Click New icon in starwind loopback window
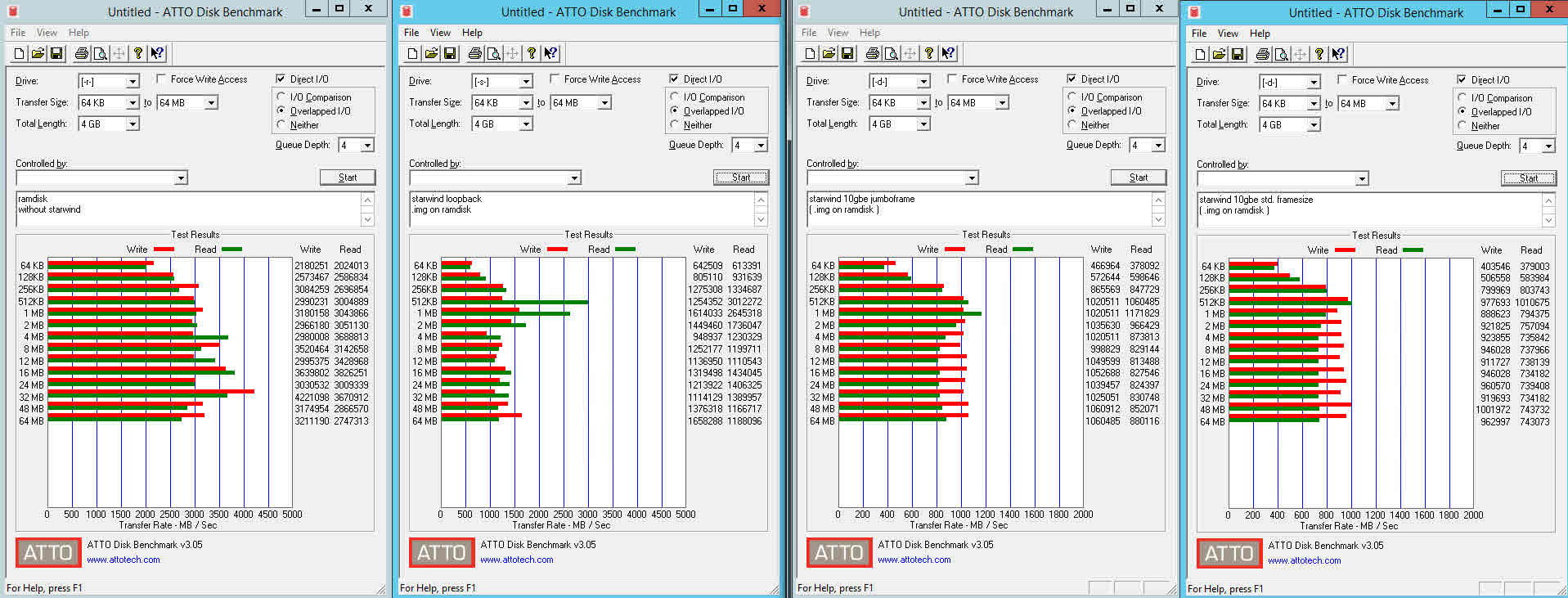This screenshot has height=598, width=1568. click(x=412, y=53)
